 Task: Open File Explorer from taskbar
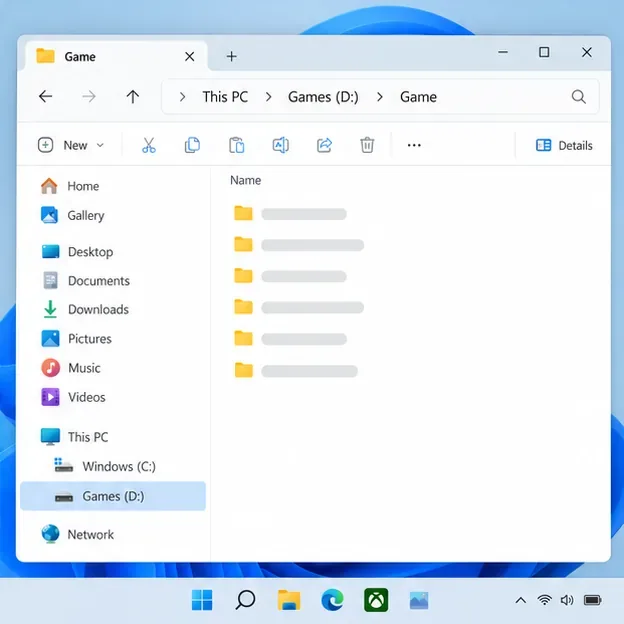289,600
